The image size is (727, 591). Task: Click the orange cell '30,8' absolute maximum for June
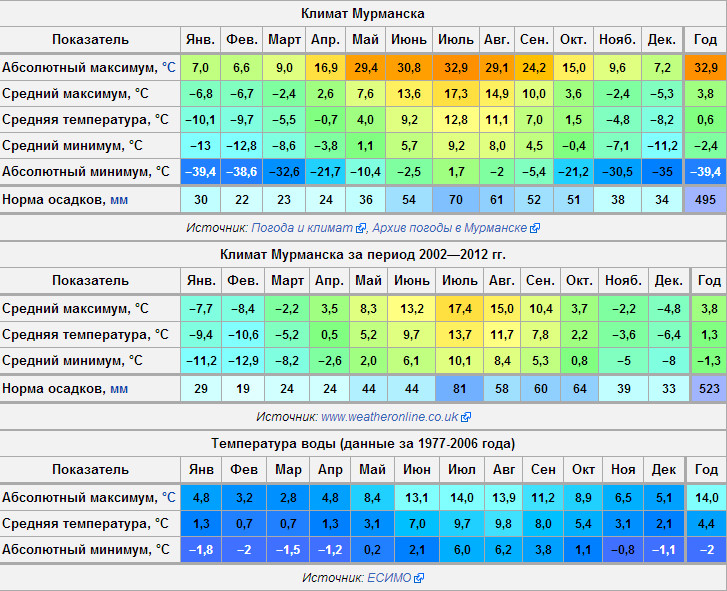click(408, 68)
